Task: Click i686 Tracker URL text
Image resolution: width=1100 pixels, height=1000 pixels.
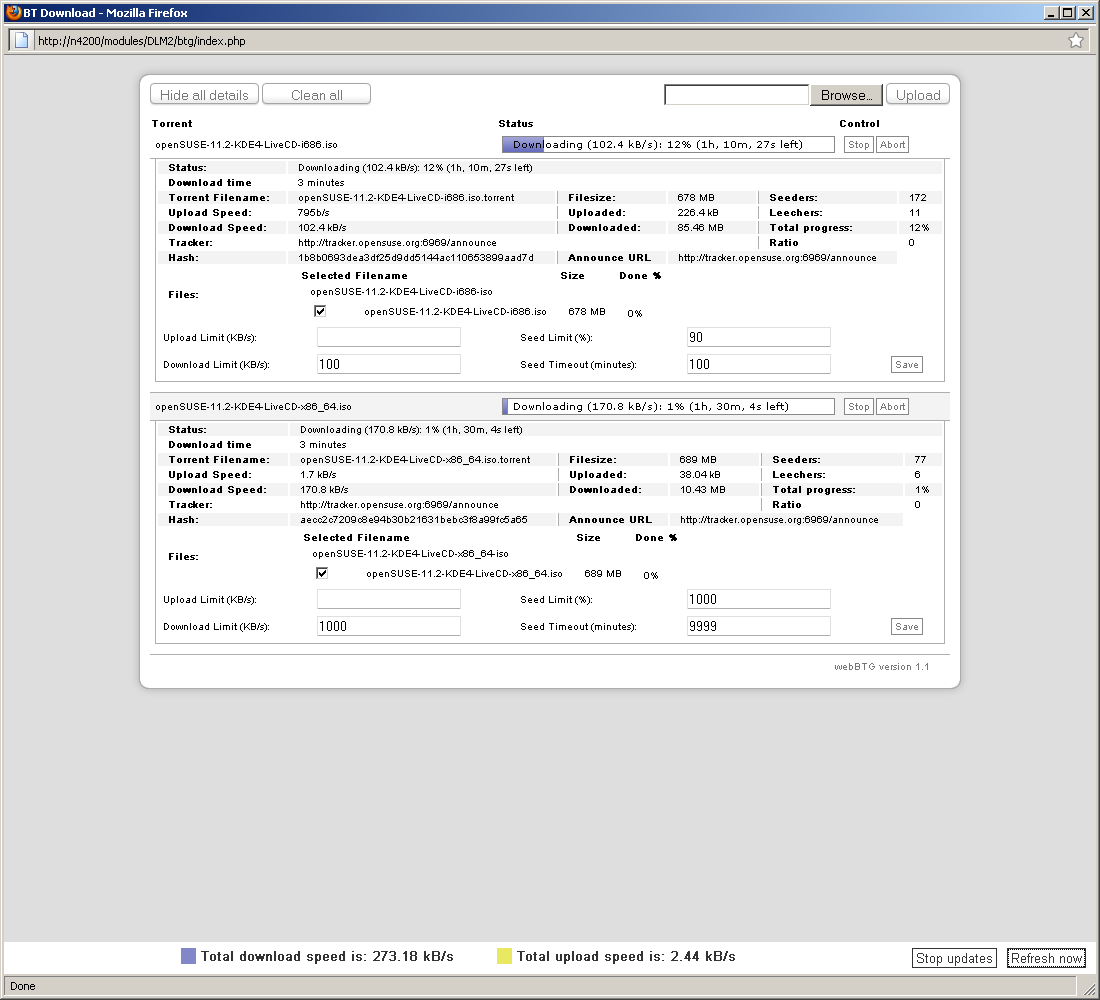Action: point(397,243)
